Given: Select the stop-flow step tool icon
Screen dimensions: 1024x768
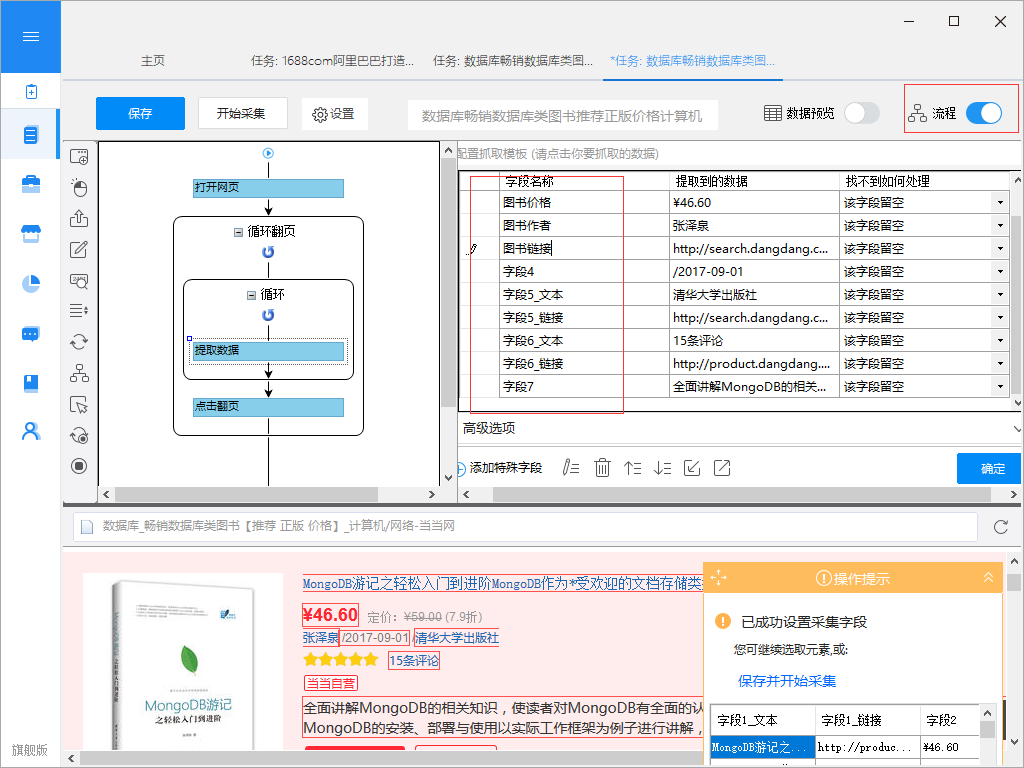Looking at the screenshot, I should pos(79,466).
